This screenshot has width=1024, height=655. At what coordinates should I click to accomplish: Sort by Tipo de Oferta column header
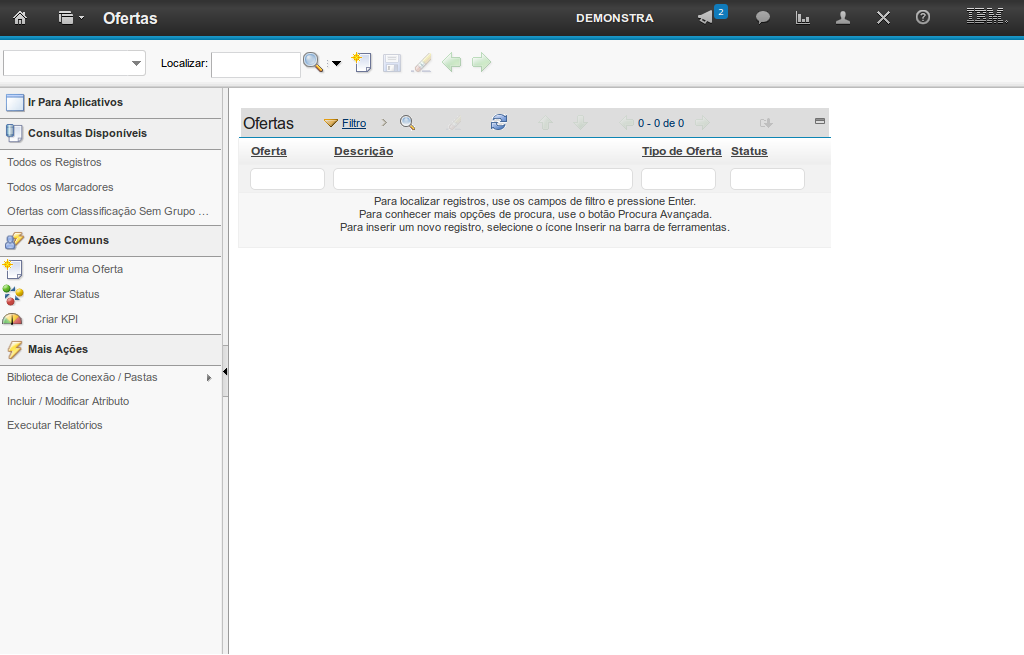681,151
